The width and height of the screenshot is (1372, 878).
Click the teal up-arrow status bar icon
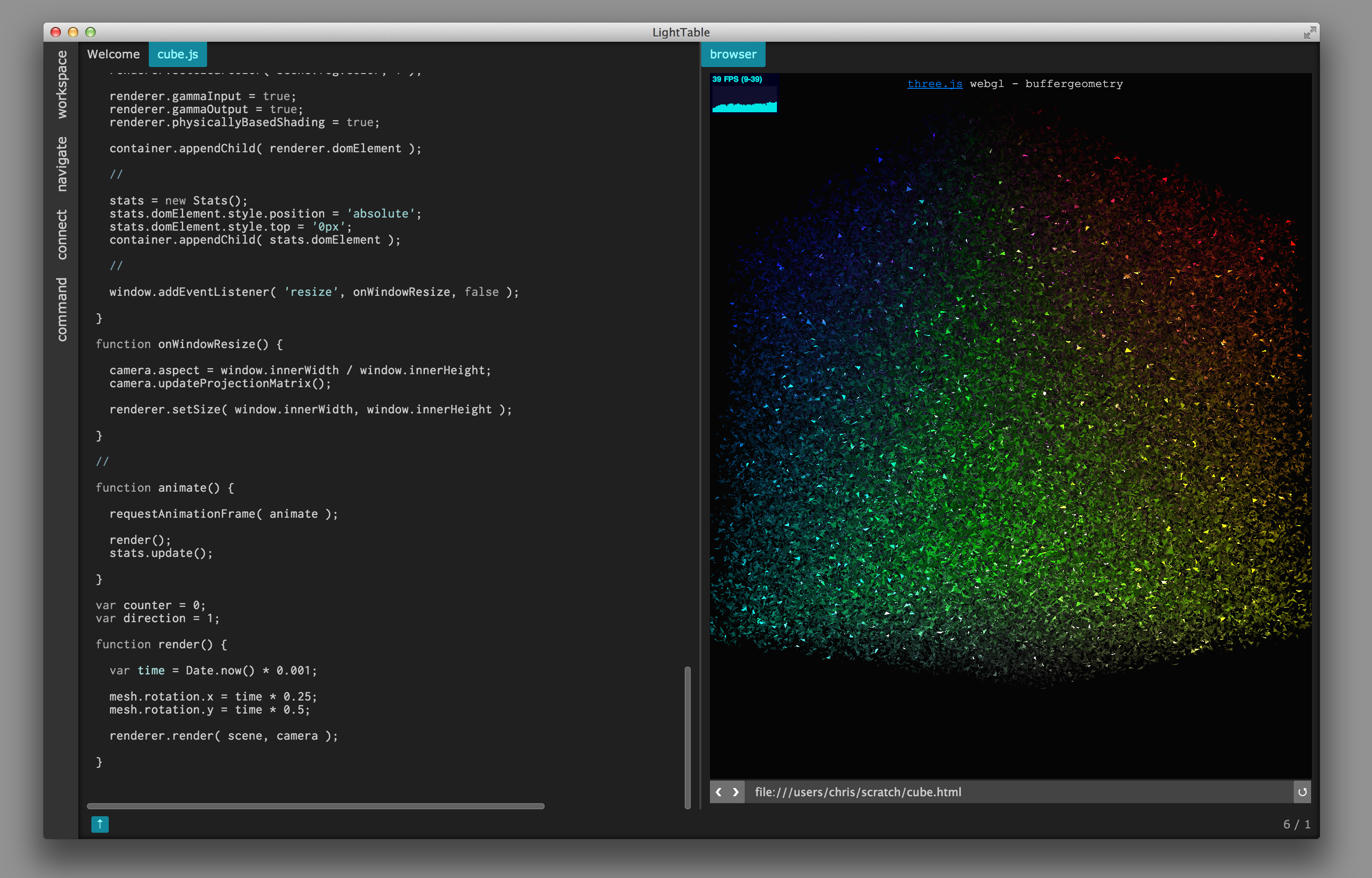(x=100, y=824)
